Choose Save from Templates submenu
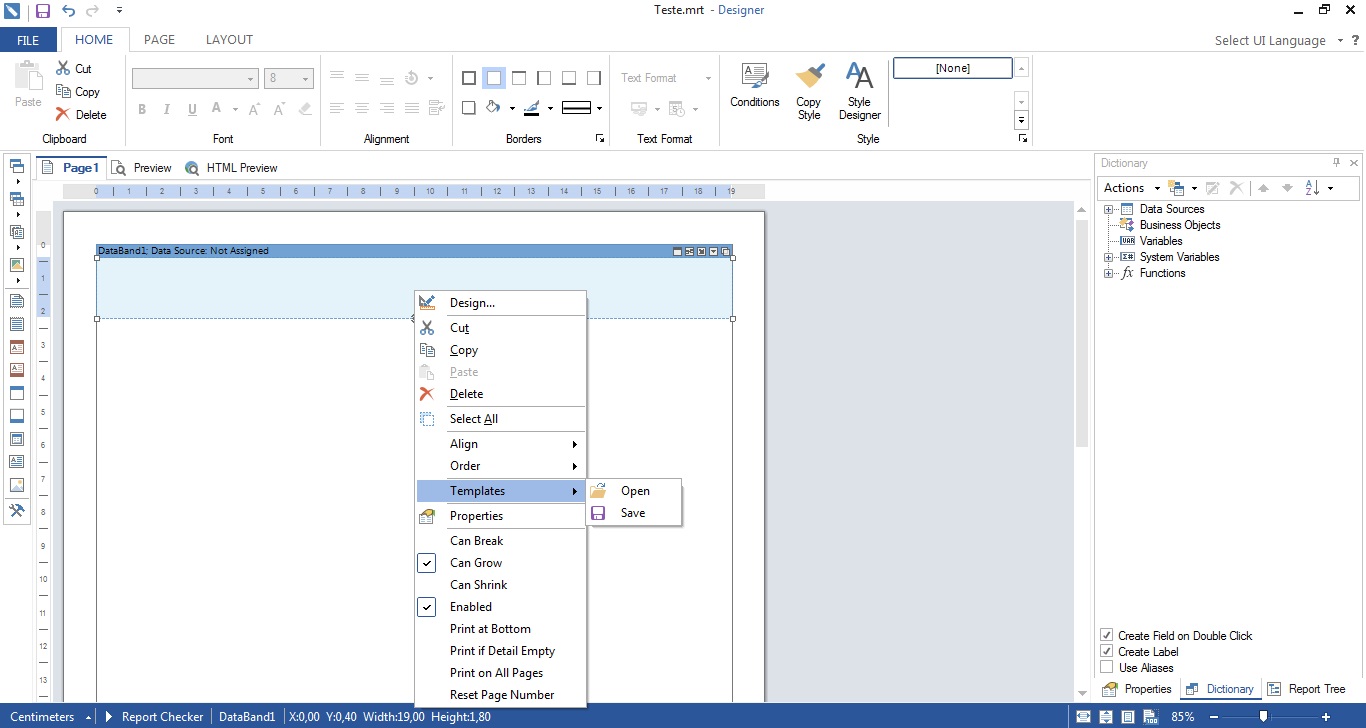Image resolution: width=1366 pixels, height=728 pixels. (634, 513)
